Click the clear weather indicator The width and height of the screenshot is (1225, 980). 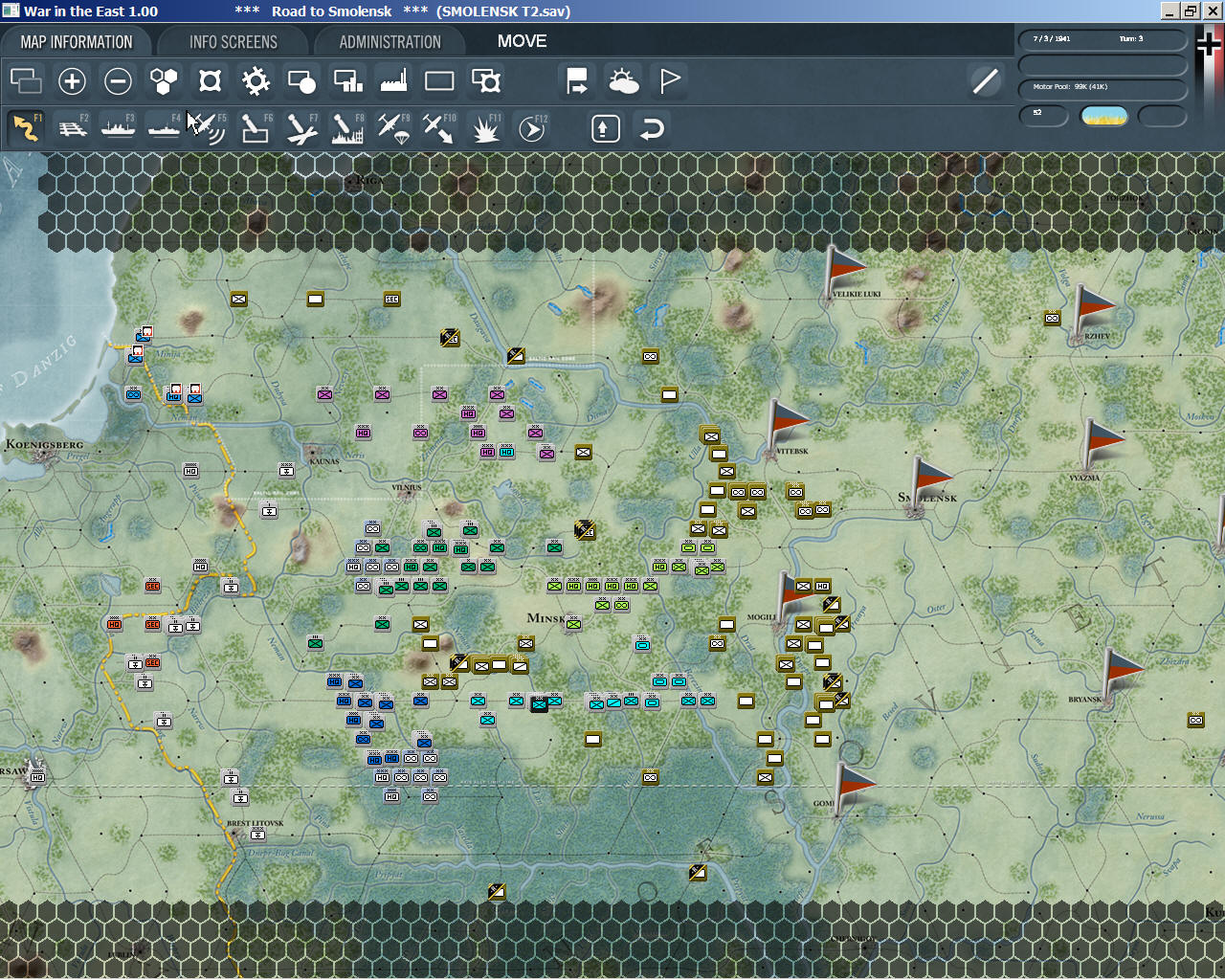point(1103,116)
